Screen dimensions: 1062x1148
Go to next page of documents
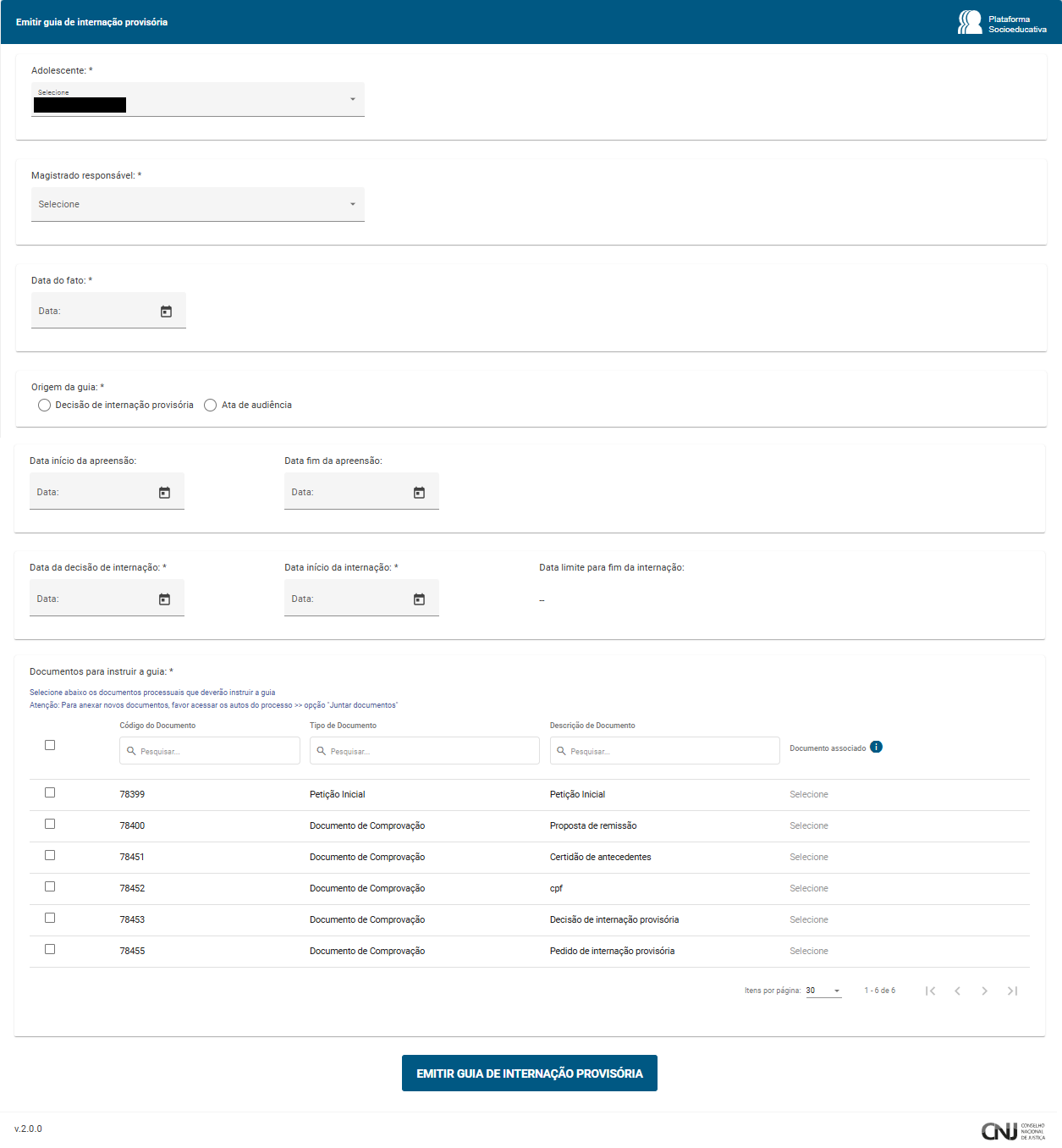tap(984, 991)
